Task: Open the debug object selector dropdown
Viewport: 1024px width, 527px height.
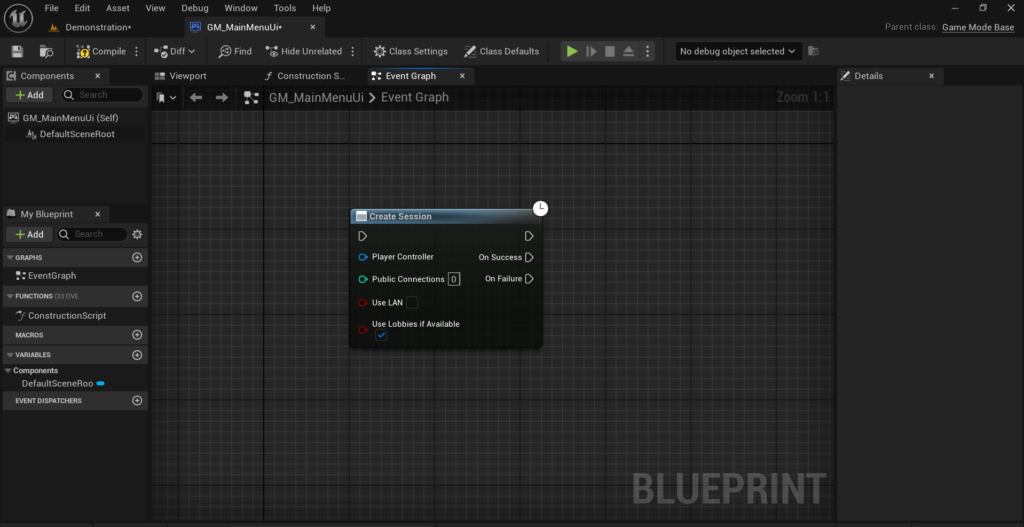Action: coord(739,51)
